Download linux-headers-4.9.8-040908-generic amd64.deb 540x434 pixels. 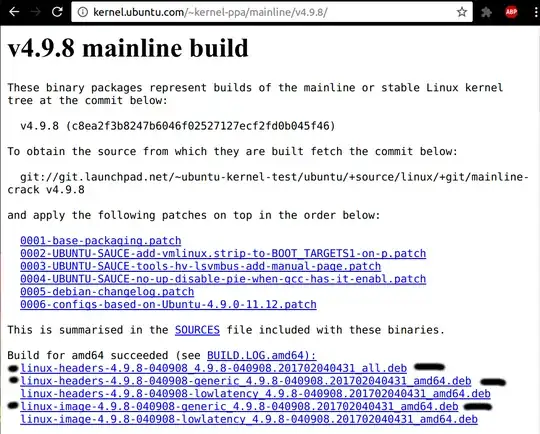(x=246, y=381)
